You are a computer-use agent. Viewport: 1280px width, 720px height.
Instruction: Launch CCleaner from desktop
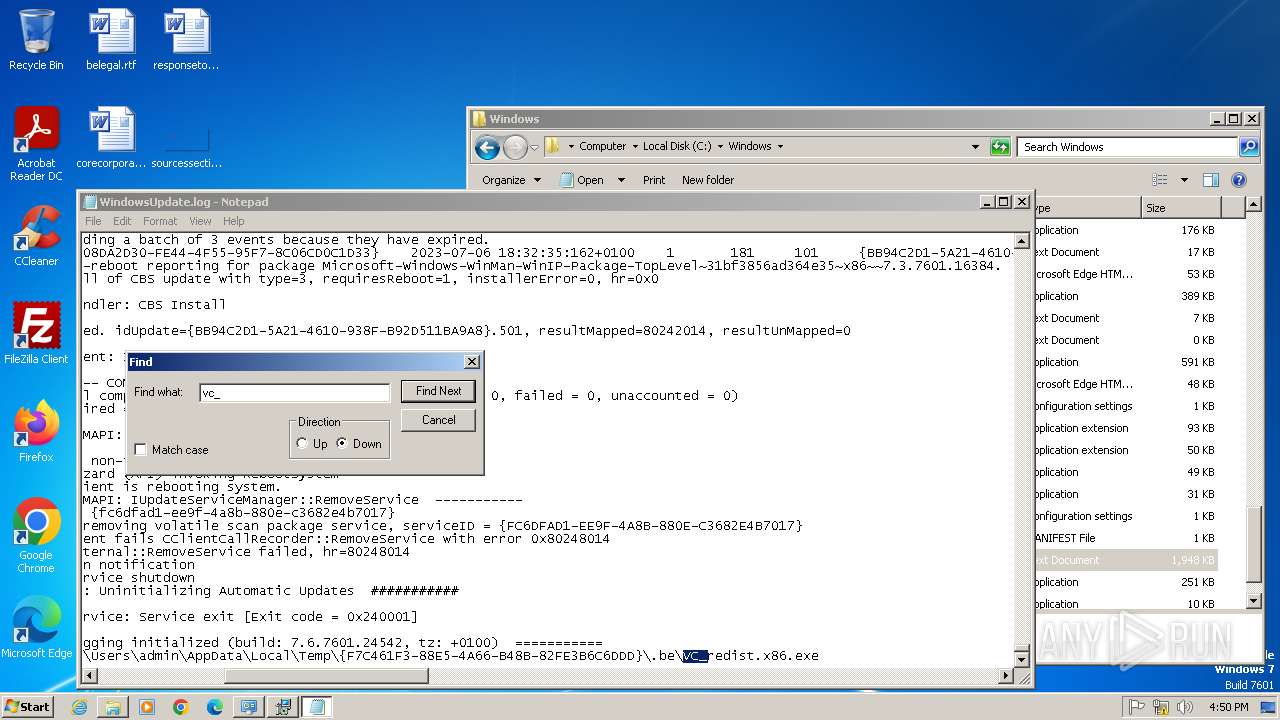click(36, 236)
